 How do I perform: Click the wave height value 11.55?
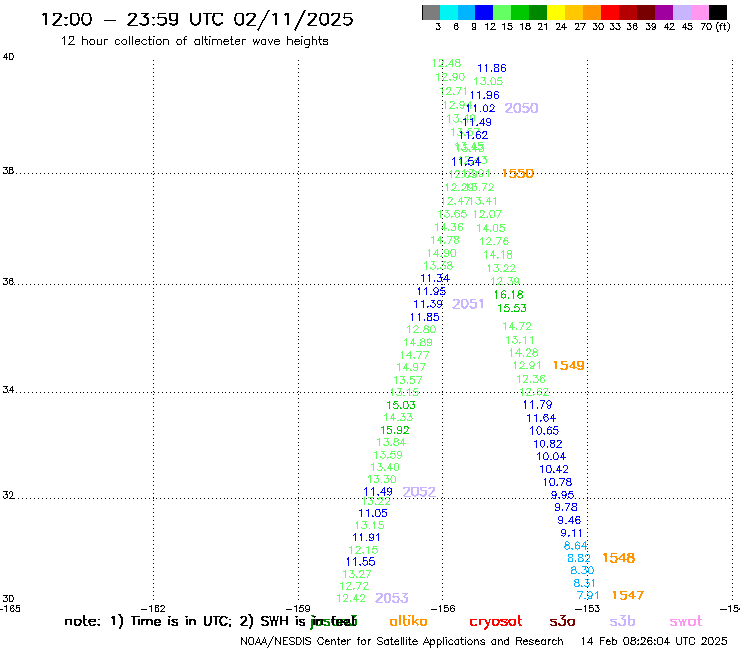point(361,562)
